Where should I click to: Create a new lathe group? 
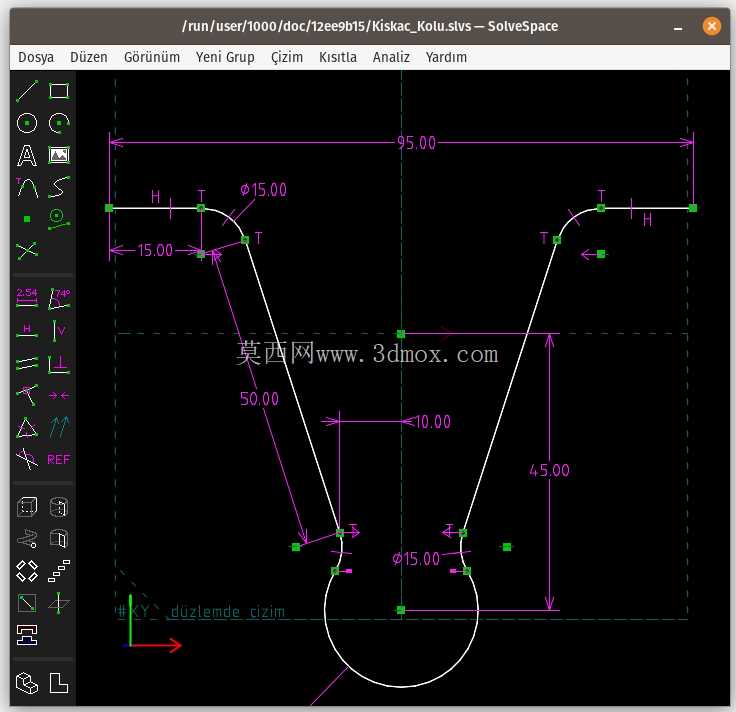click(x=59, y=507)
